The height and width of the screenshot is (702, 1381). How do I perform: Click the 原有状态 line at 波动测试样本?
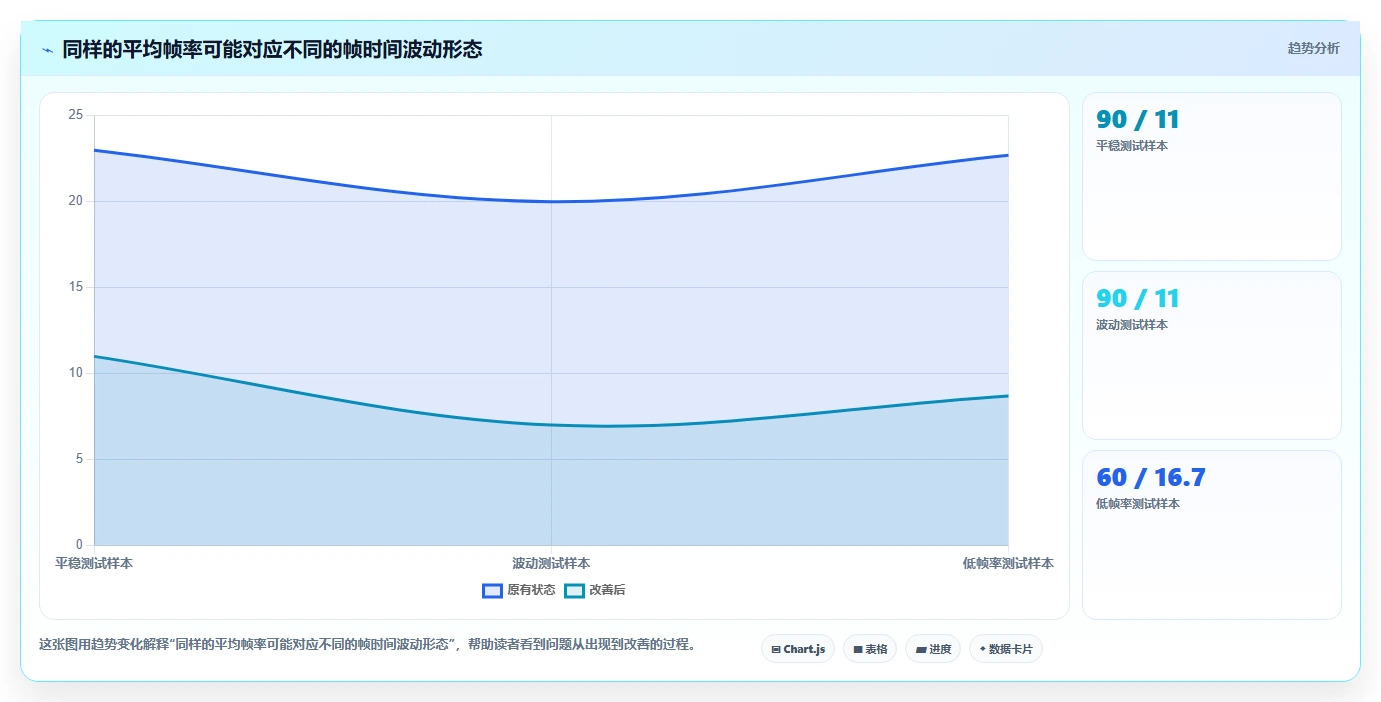pos(551,201)
